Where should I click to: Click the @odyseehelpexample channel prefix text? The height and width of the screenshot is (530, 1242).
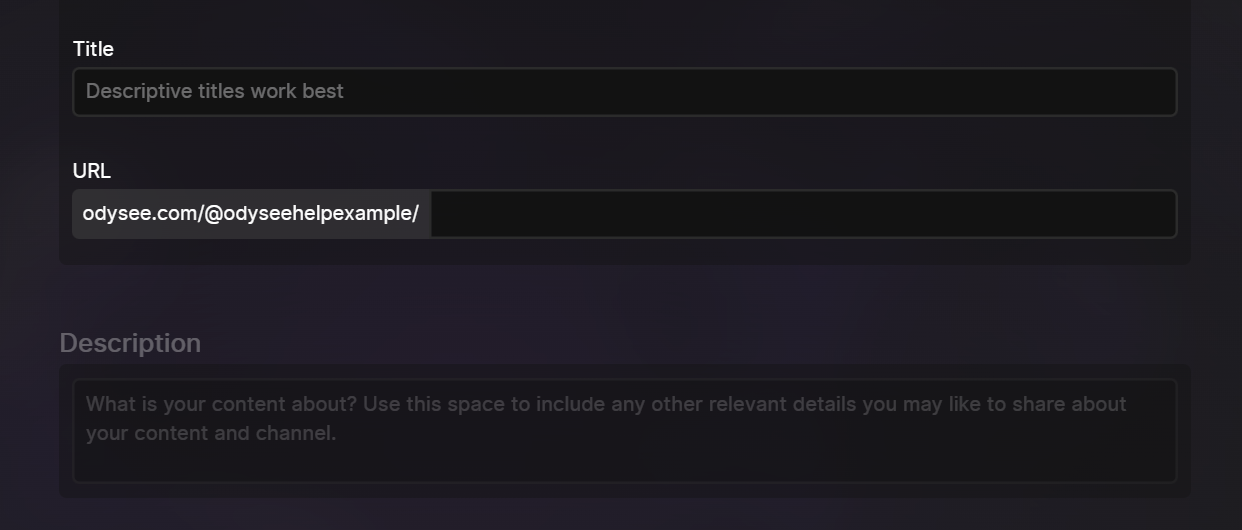pos(308,214)
